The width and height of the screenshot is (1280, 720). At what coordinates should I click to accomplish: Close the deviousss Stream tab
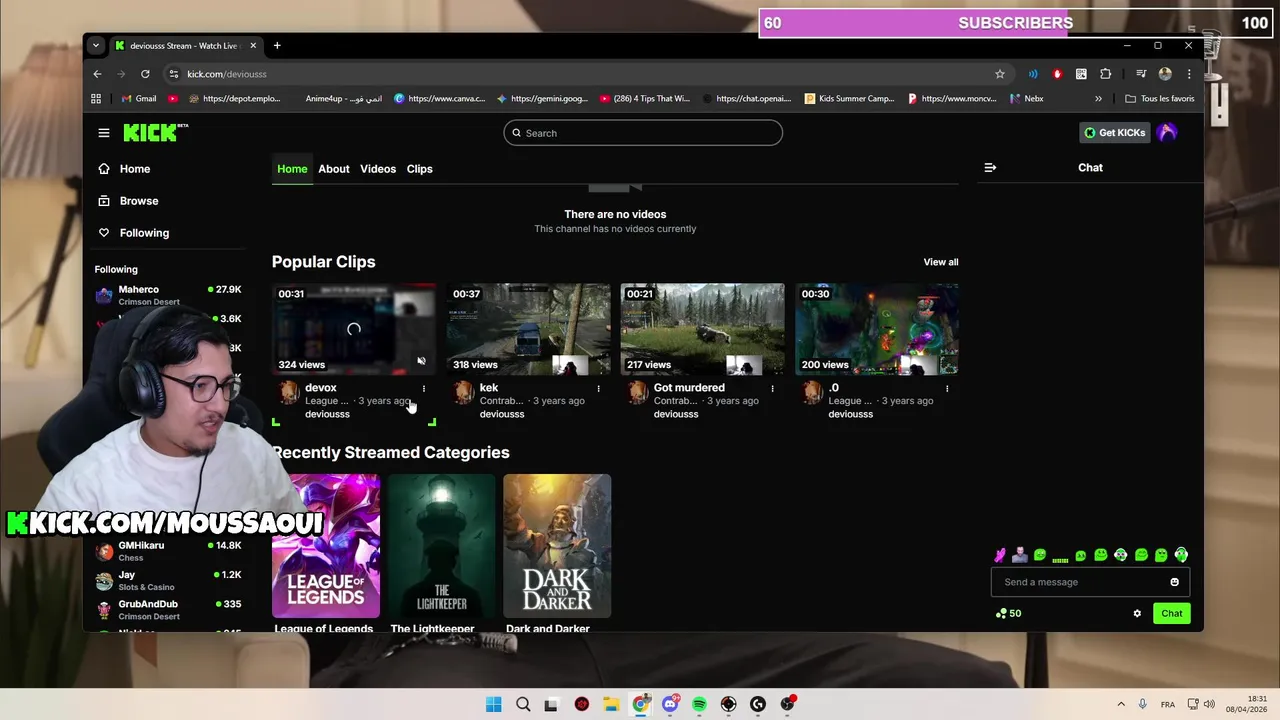click(253, 45)
